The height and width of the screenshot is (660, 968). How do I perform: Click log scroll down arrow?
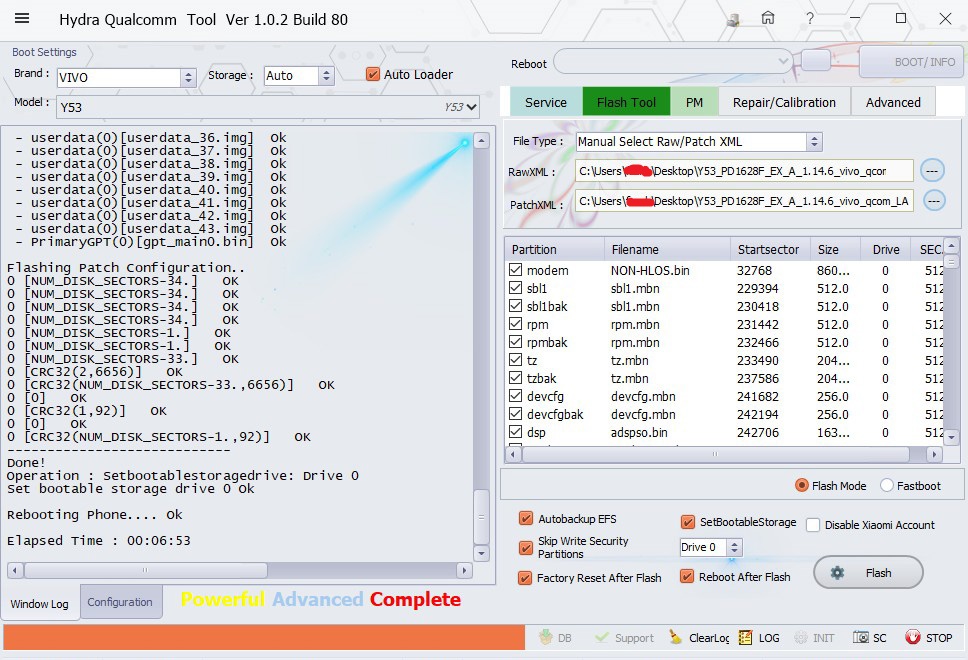482,553
